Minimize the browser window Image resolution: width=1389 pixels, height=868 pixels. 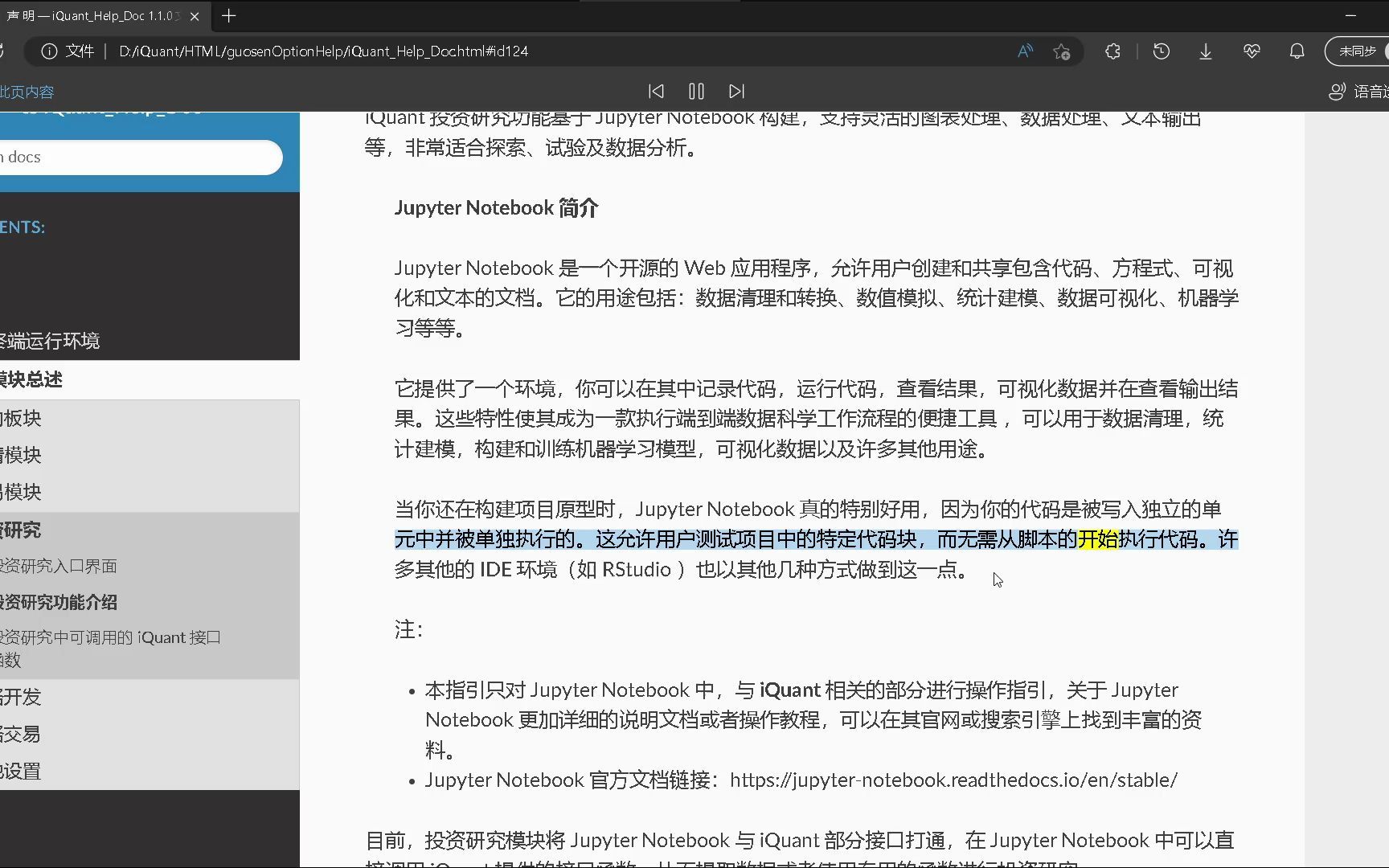1350,16
